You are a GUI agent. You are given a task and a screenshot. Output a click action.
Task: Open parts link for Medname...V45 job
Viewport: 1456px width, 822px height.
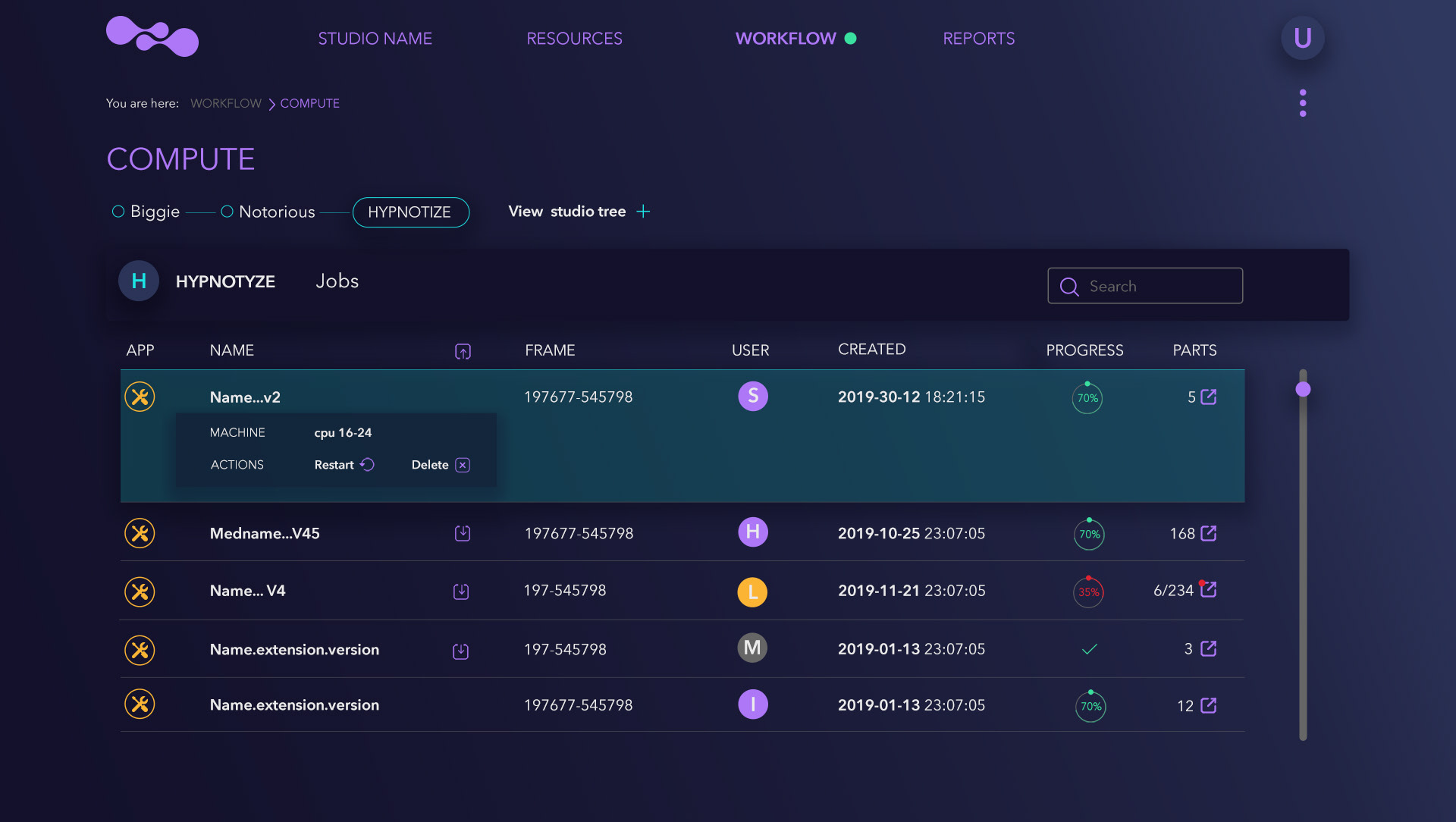coord(1209,533)
